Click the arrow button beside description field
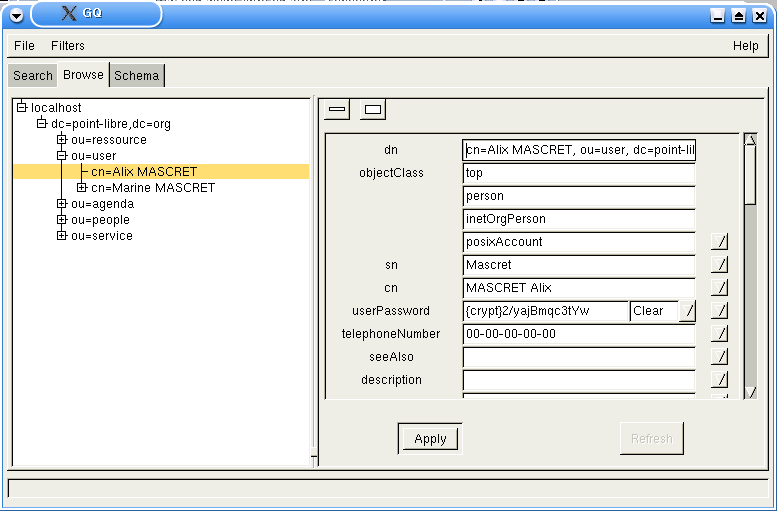 (719, 380)
